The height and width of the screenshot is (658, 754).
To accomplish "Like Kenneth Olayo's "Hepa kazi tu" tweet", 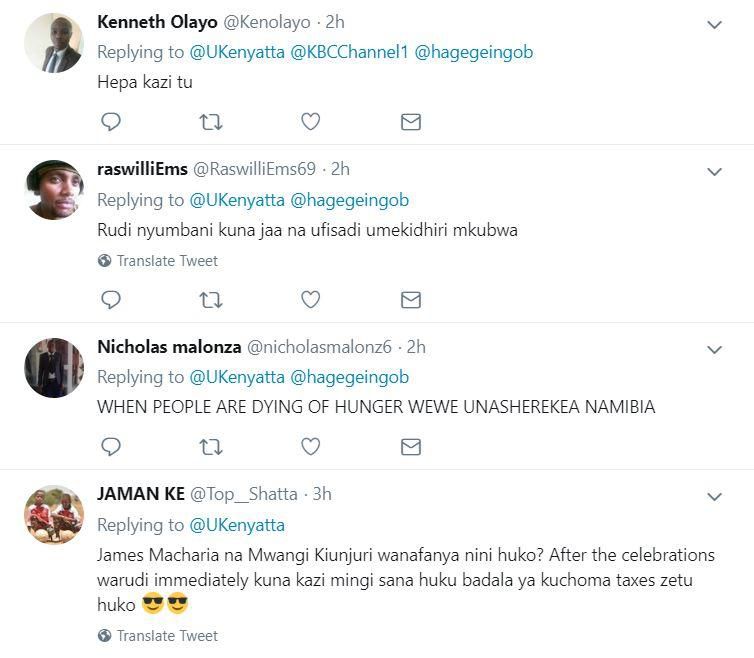I will point(310,122).
